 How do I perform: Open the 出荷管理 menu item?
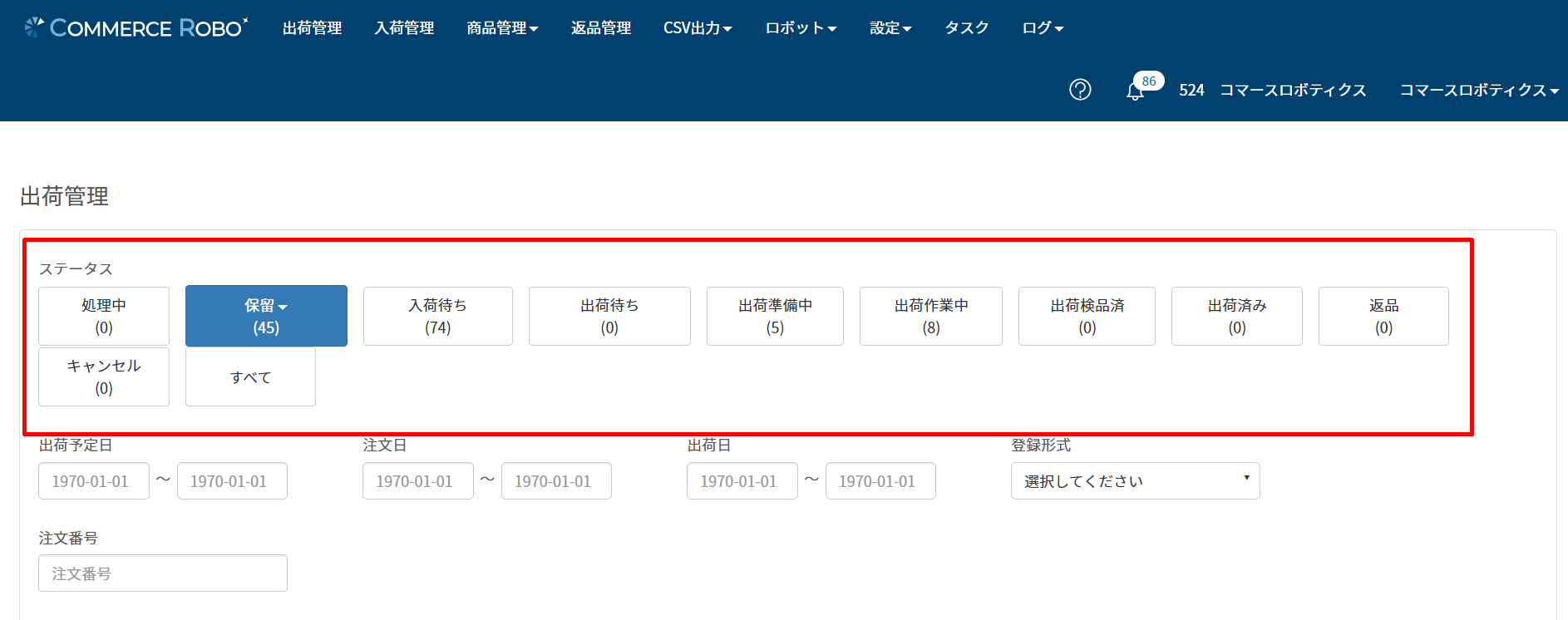click(x=312, y=28)
